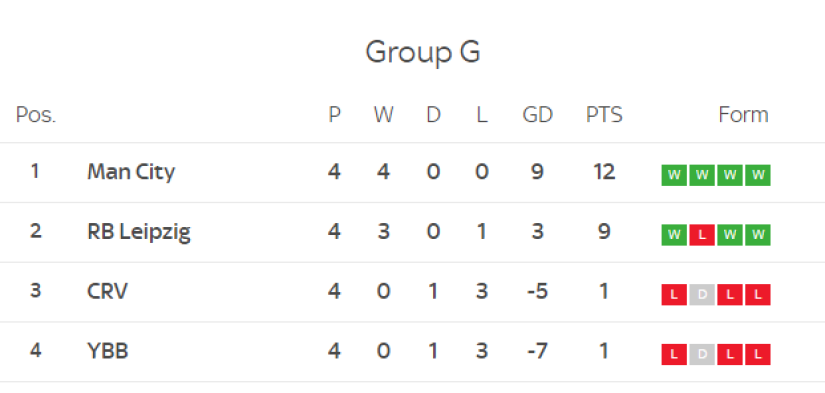
Task: Select the CRV team name
Action: coord(107,291)
